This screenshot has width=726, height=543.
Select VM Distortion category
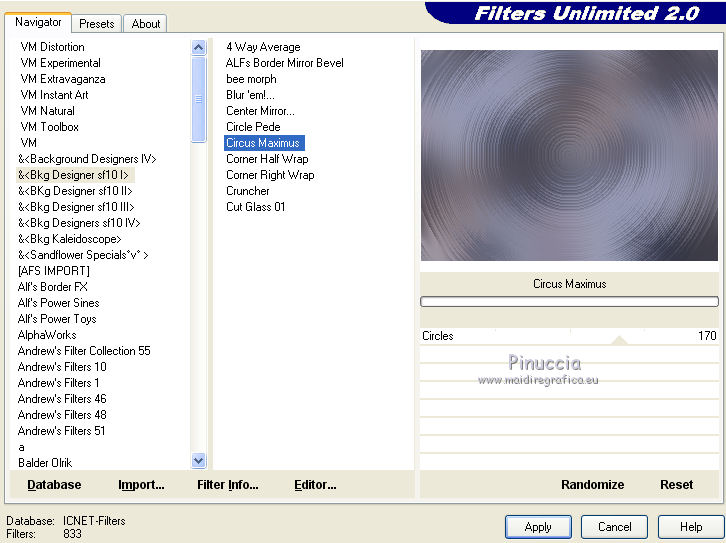52,47
